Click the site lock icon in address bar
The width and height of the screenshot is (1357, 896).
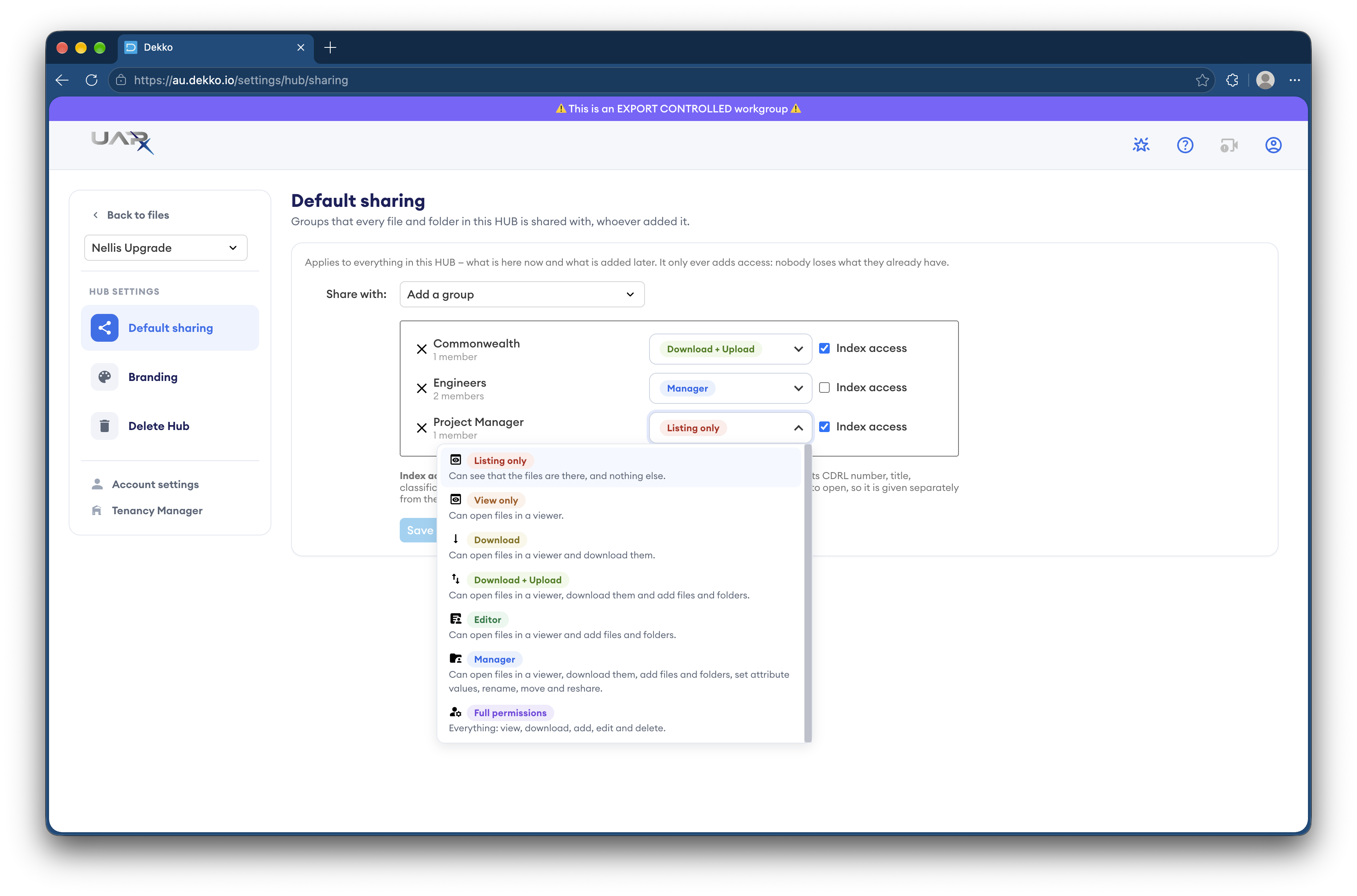[121, 80]
